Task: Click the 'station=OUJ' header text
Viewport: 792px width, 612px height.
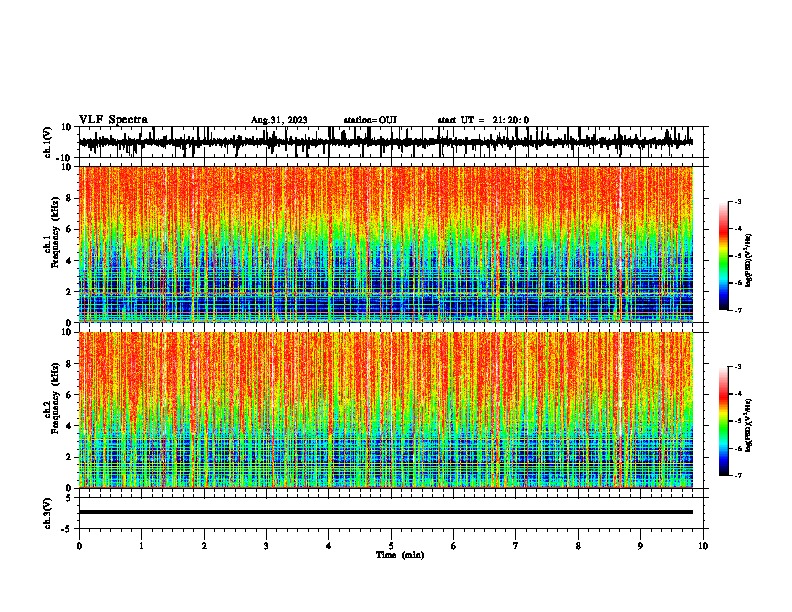Action: coord(370,120)
